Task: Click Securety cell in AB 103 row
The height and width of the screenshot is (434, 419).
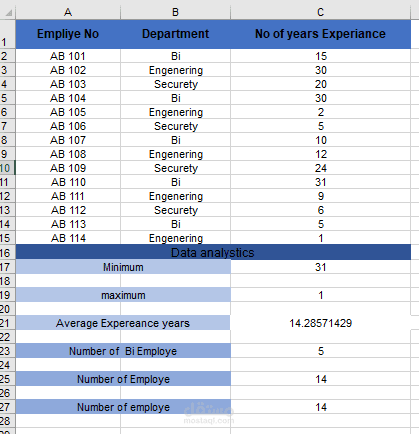Action: coord(175,84)
